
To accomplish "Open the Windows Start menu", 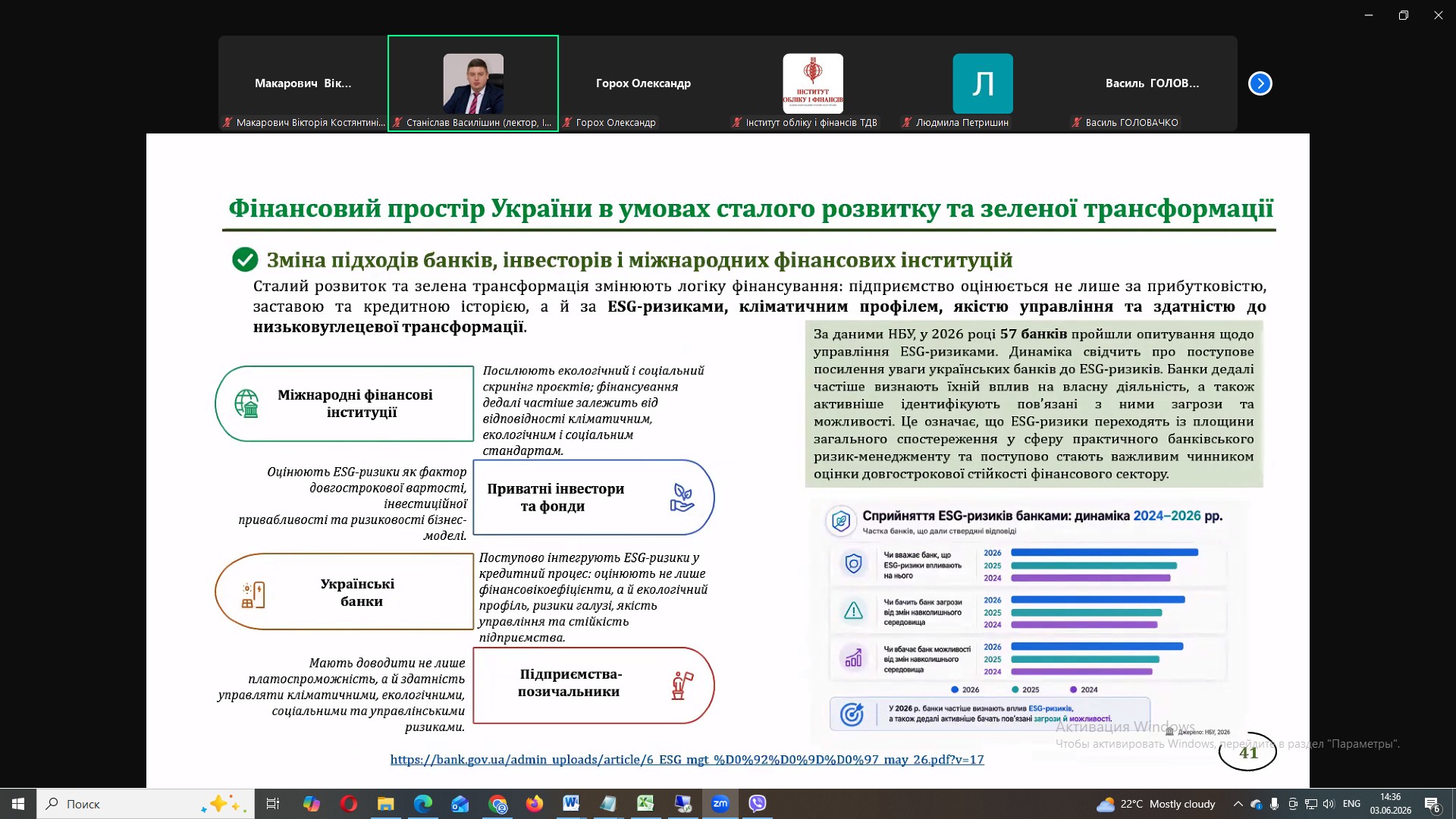I will (x=18, y=804).
